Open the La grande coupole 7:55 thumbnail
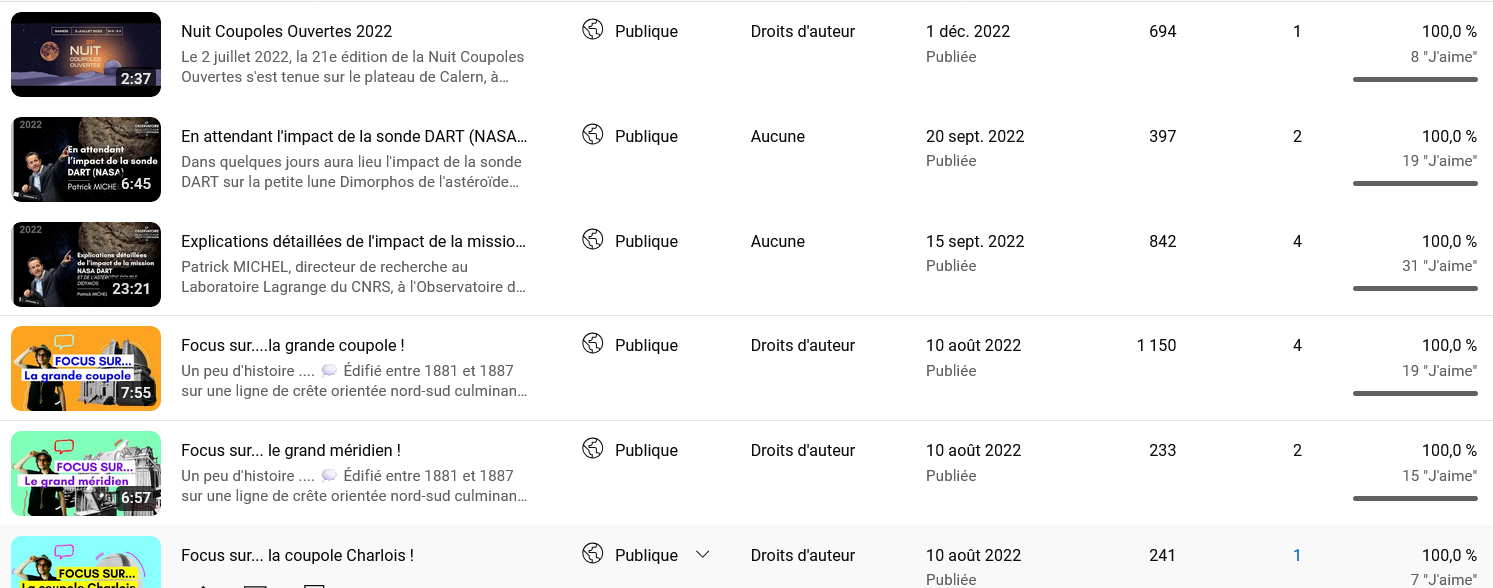The height and width of the screenshot is (588, 1493). (x=86, y=368)
